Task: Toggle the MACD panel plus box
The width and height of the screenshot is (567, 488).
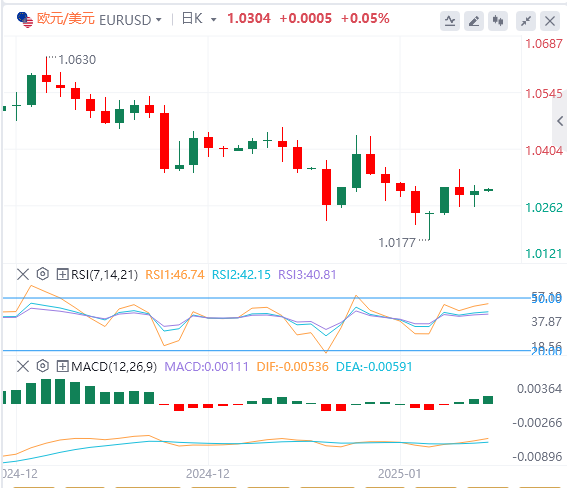Action: [62, 367]
